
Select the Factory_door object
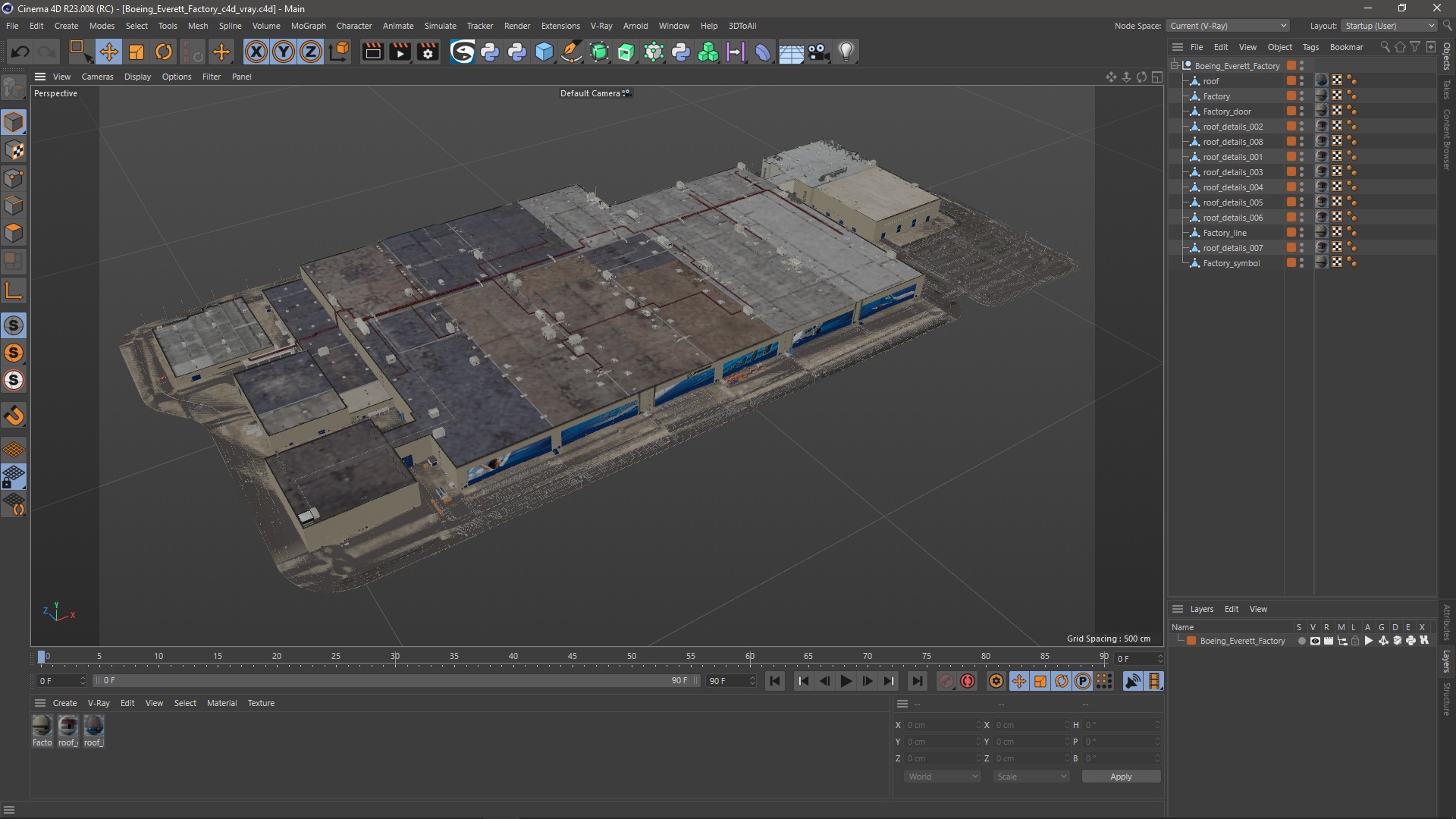click(x=1227, y=111)
